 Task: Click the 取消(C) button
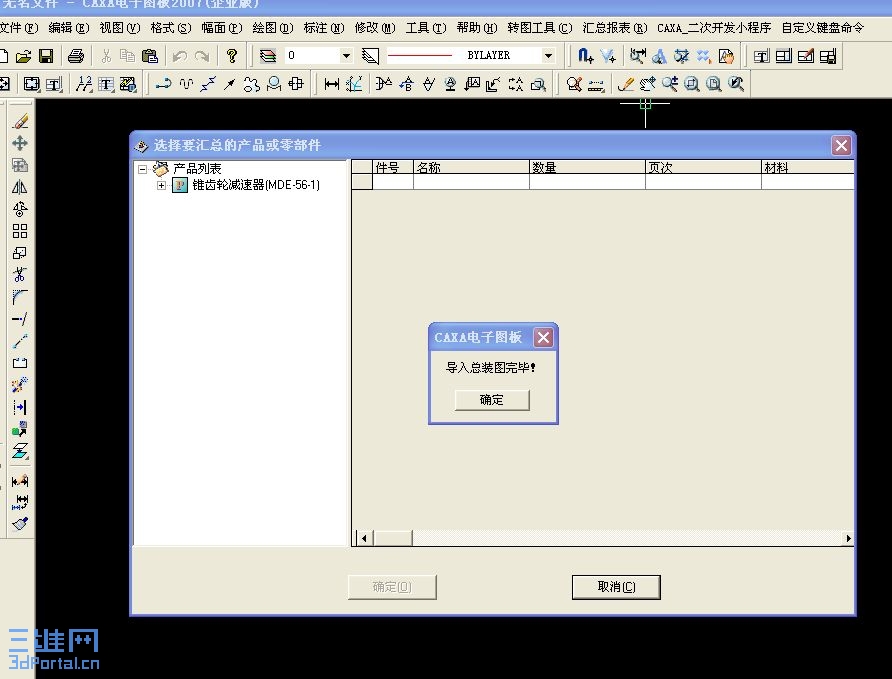[x=616, y=587]
